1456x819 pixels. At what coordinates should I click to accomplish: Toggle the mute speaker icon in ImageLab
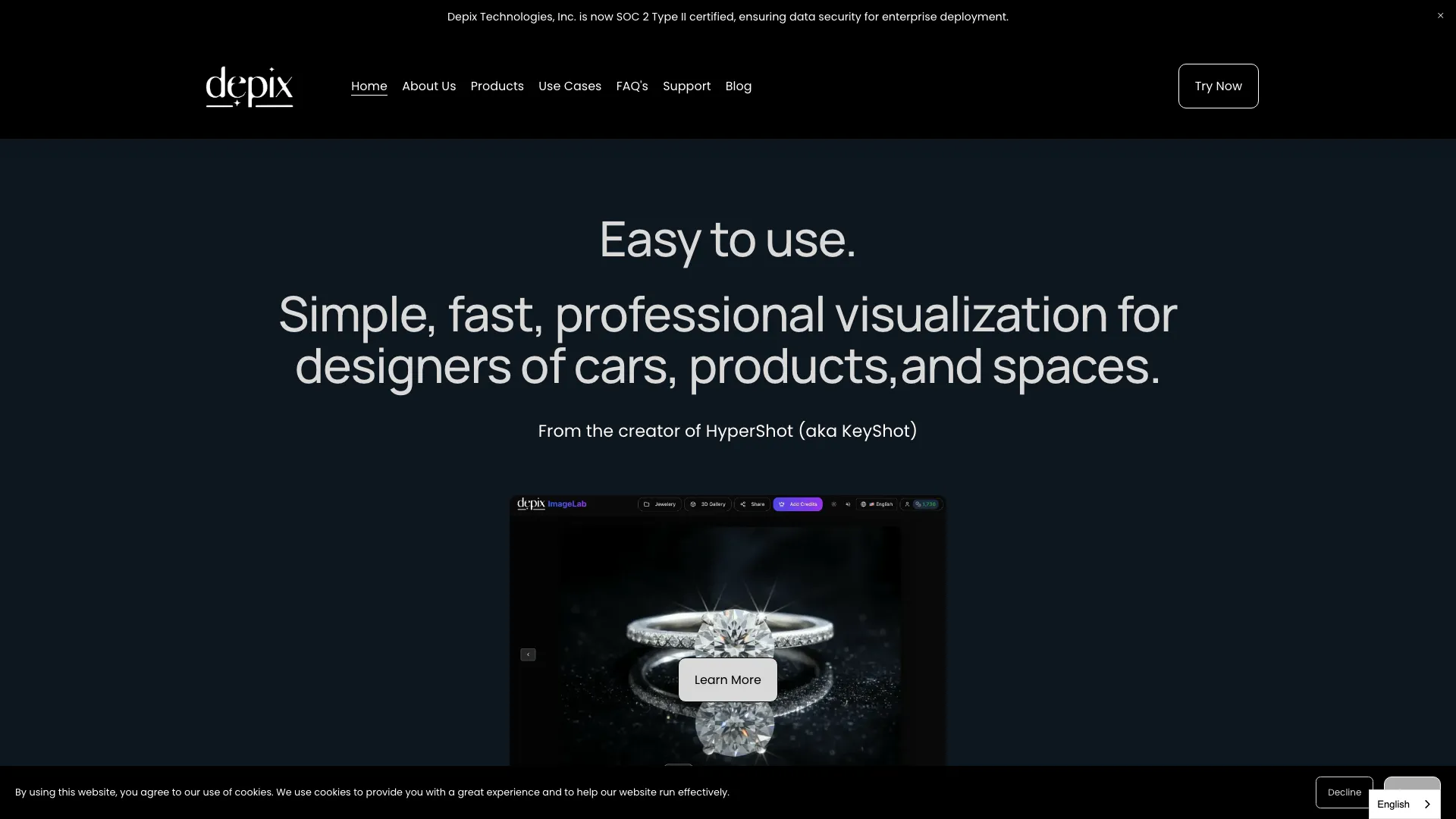click(848, 504)
